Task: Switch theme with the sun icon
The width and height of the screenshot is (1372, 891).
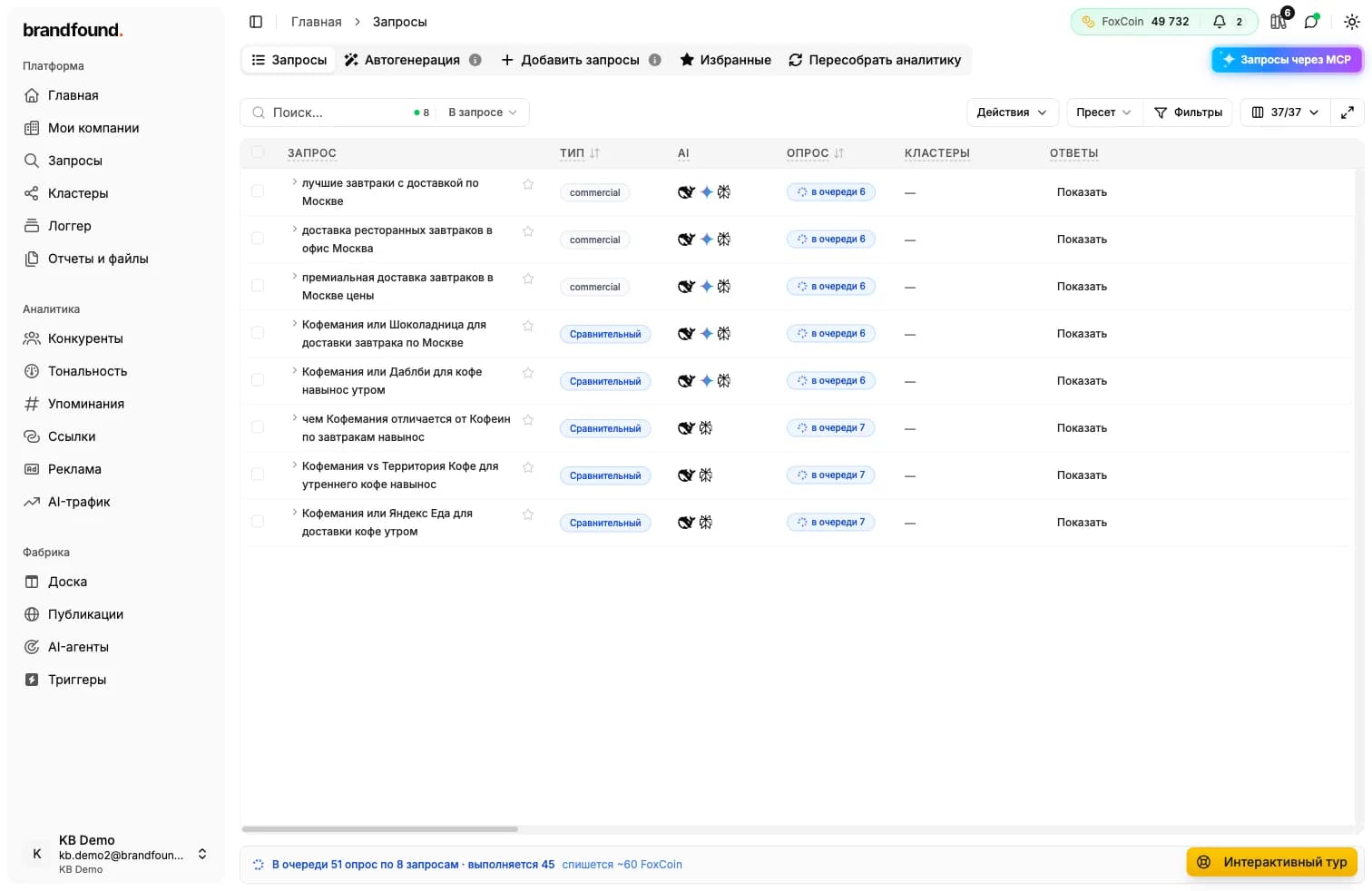Action: tap(1351, 22)
